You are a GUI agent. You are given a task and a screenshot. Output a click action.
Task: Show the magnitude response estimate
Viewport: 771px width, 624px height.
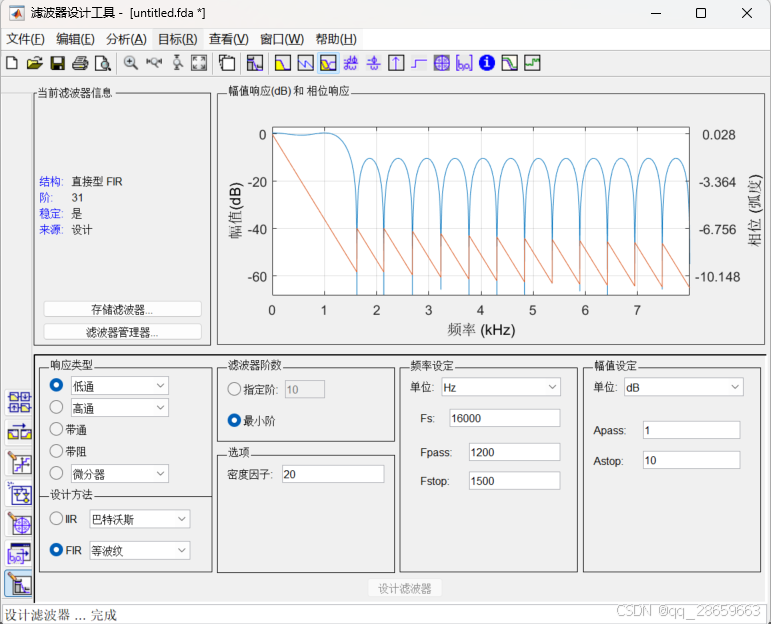[509, 63]
